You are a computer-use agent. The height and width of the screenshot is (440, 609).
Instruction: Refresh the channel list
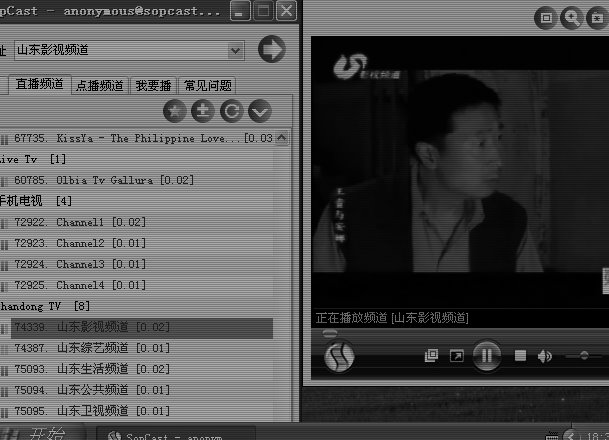tap(231, 111)
